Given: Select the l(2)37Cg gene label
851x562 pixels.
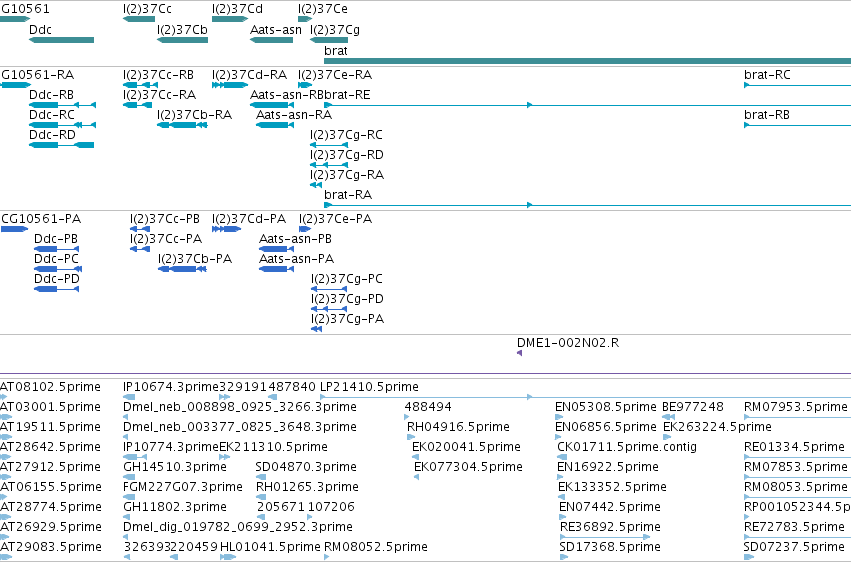Looking at the screenshot, I should [335, 30].
